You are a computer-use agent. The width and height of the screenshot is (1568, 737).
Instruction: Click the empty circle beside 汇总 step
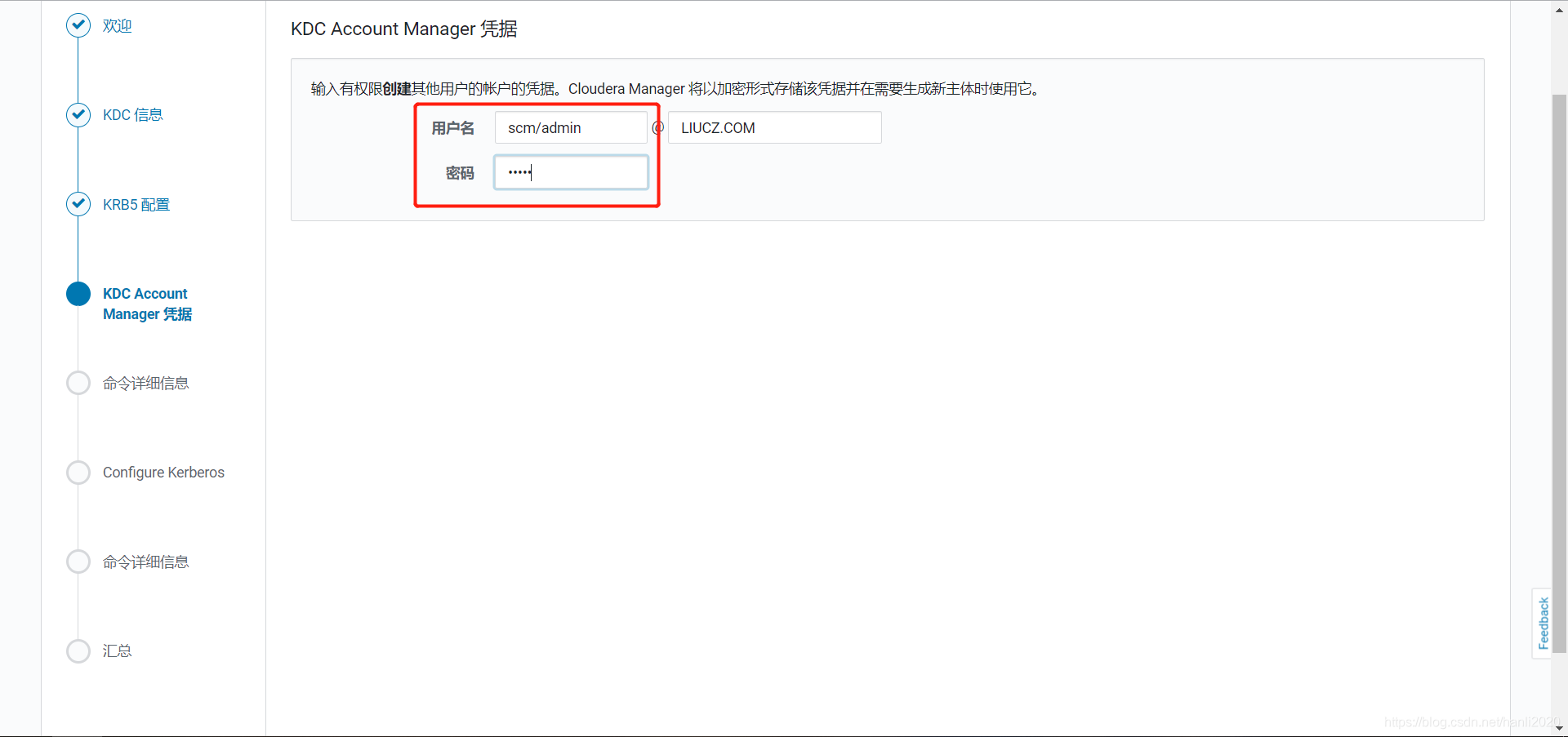tap(78, 651)
